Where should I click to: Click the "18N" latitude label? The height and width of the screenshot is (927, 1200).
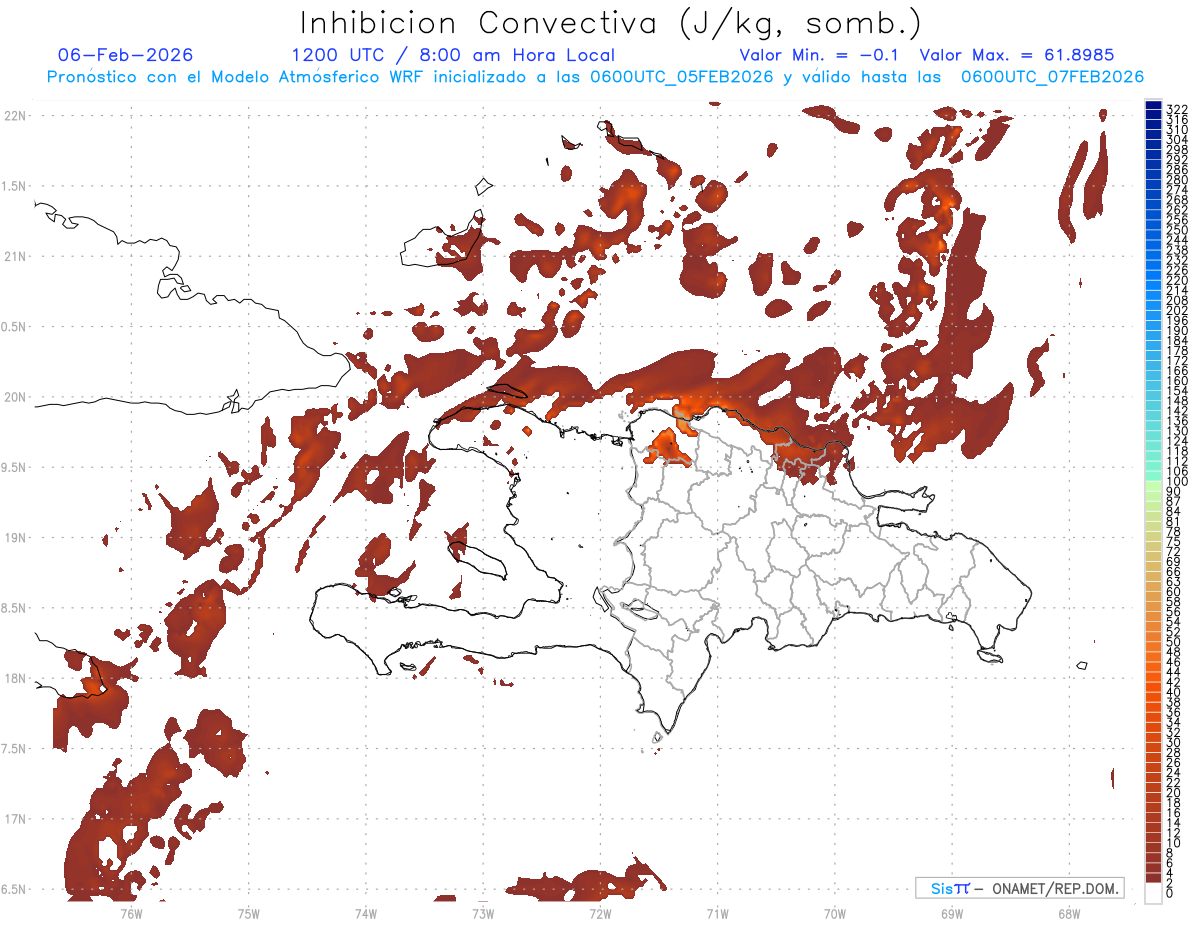point(14,678)
